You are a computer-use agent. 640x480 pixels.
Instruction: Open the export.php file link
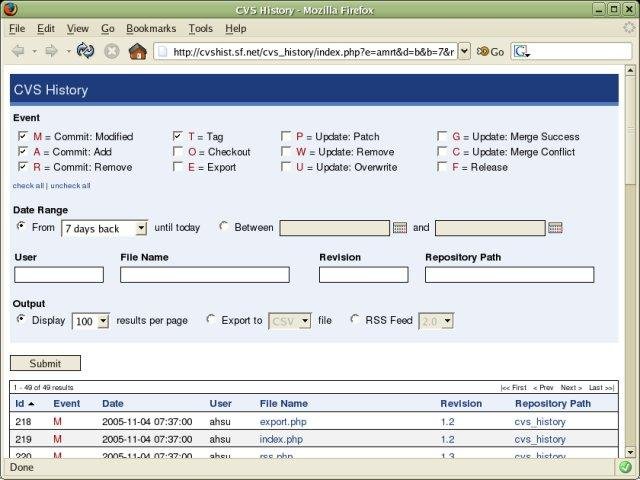(283, 422)
